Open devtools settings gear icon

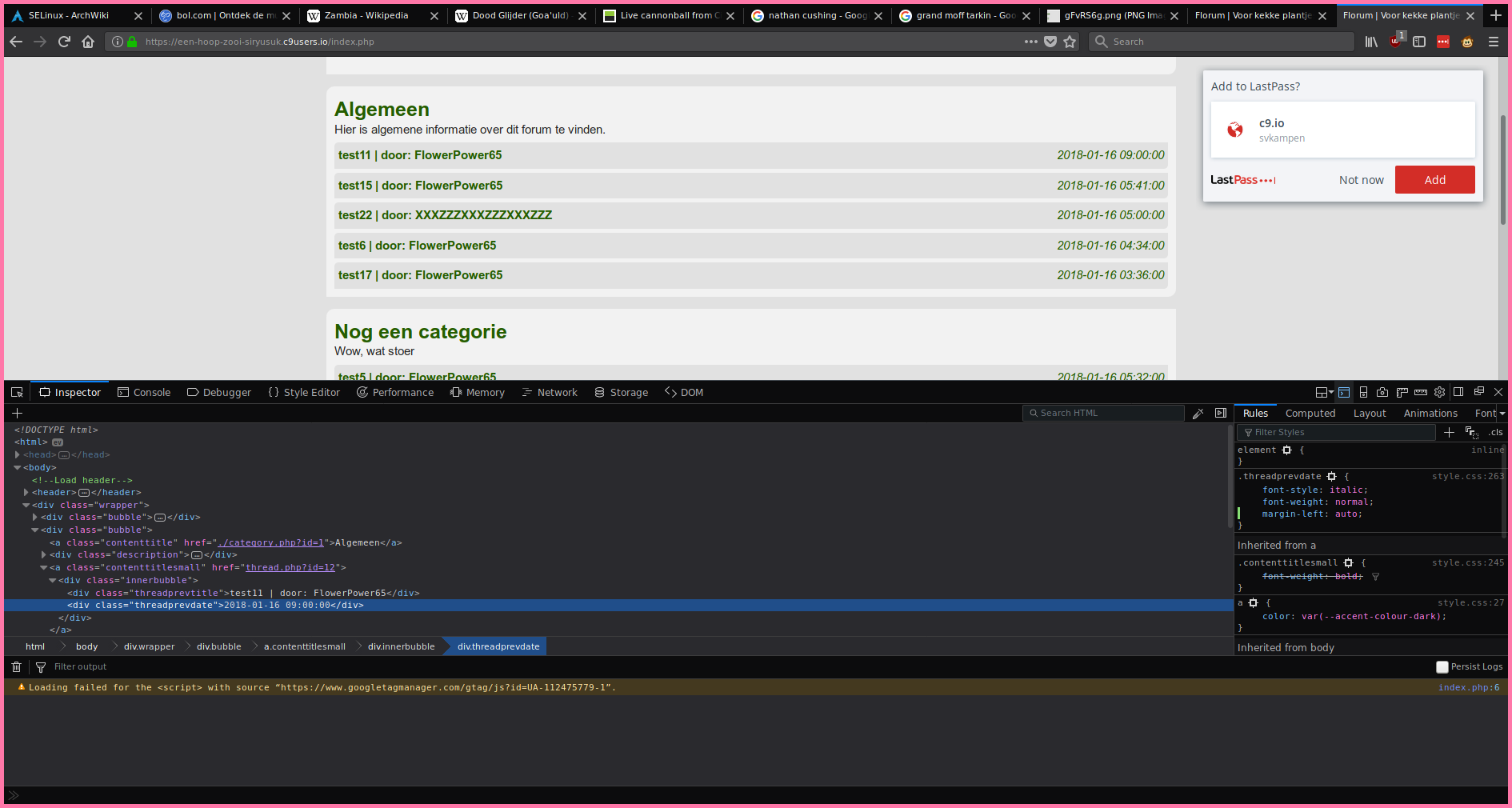1439,392
